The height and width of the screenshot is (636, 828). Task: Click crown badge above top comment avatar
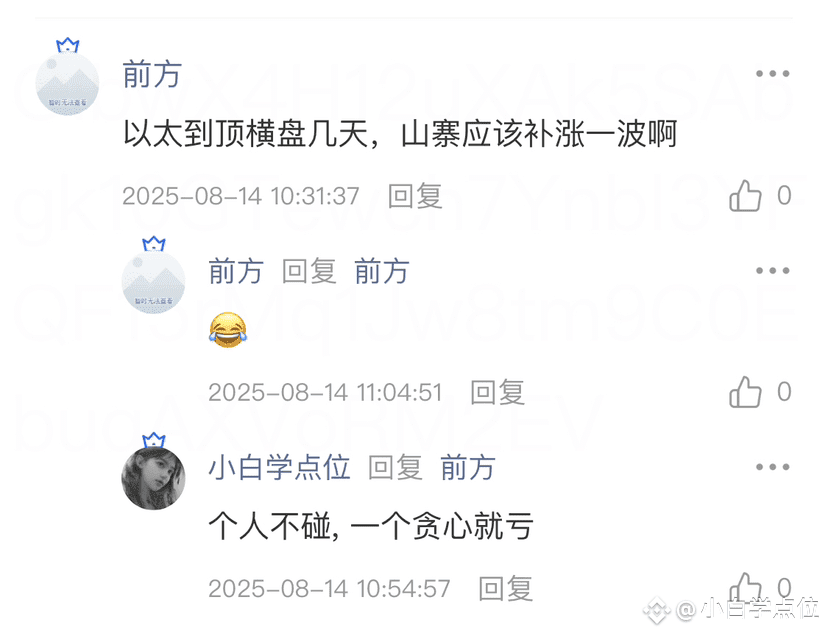[68, 45]
